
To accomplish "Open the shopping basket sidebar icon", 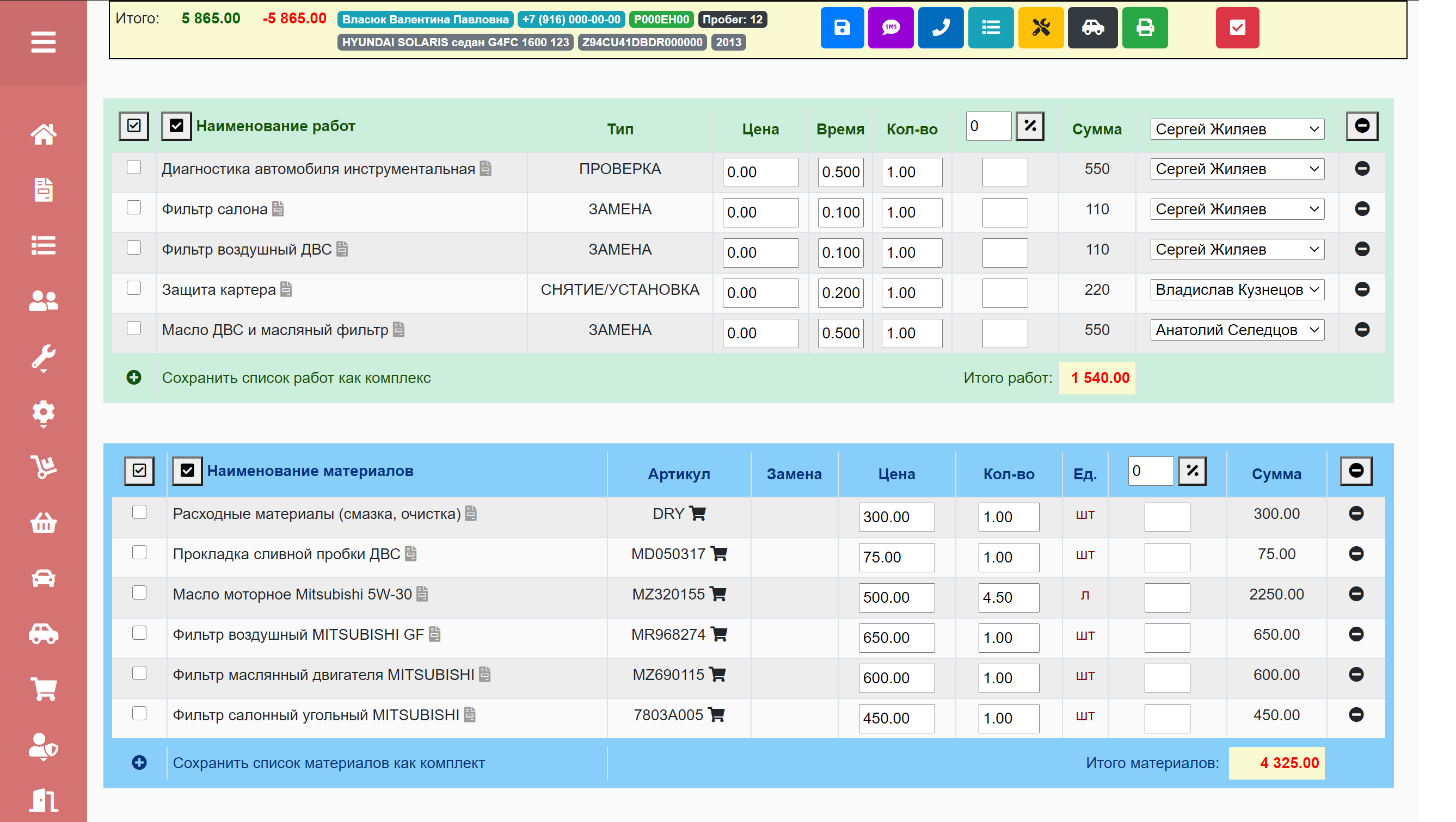I will [x=44, y=523].
